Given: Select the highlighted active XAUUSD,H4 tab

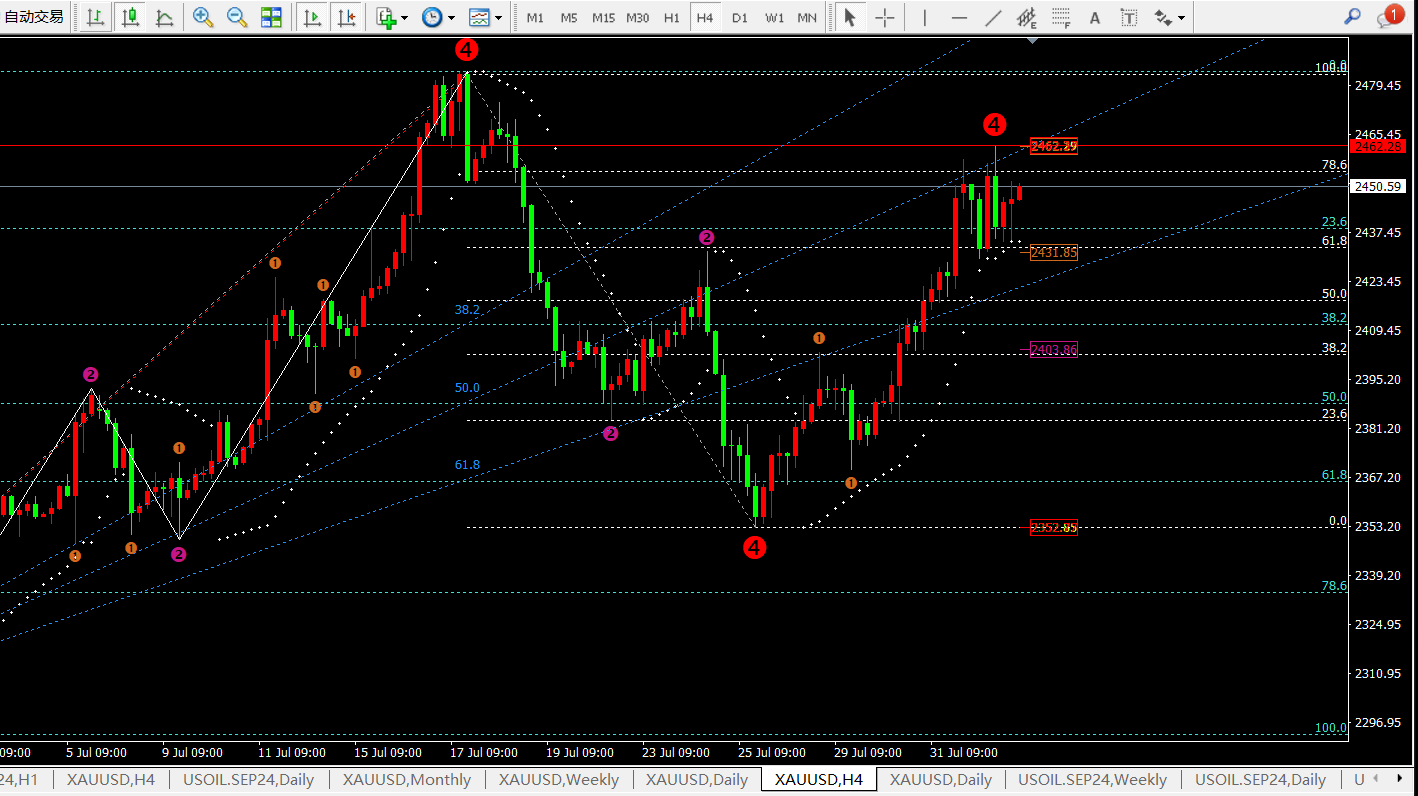Looking at the screenshot, I should [x=818, y=780].
